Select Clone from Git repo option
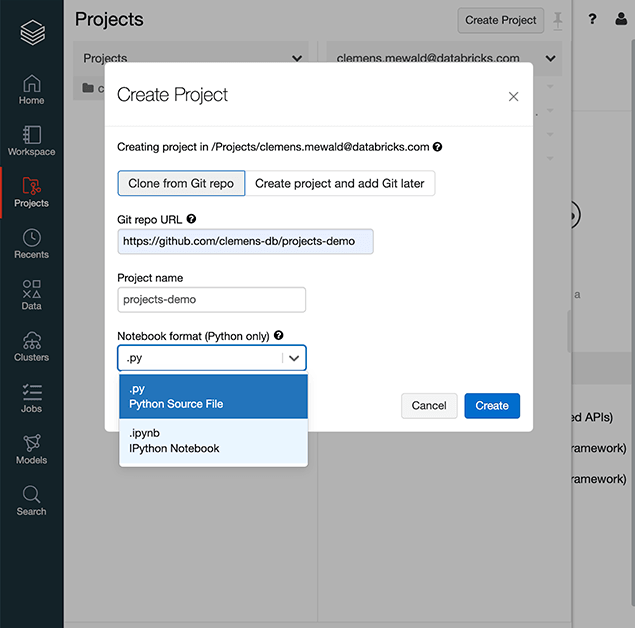Viewport: 635px width, 628px height. (181, 183)
